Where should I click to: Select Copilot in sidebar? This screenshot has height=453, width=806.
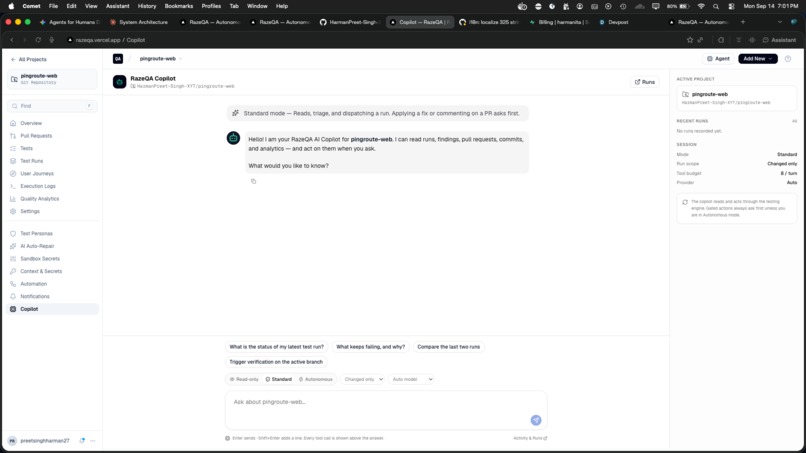pyautogui.click(x=52, y=309)
